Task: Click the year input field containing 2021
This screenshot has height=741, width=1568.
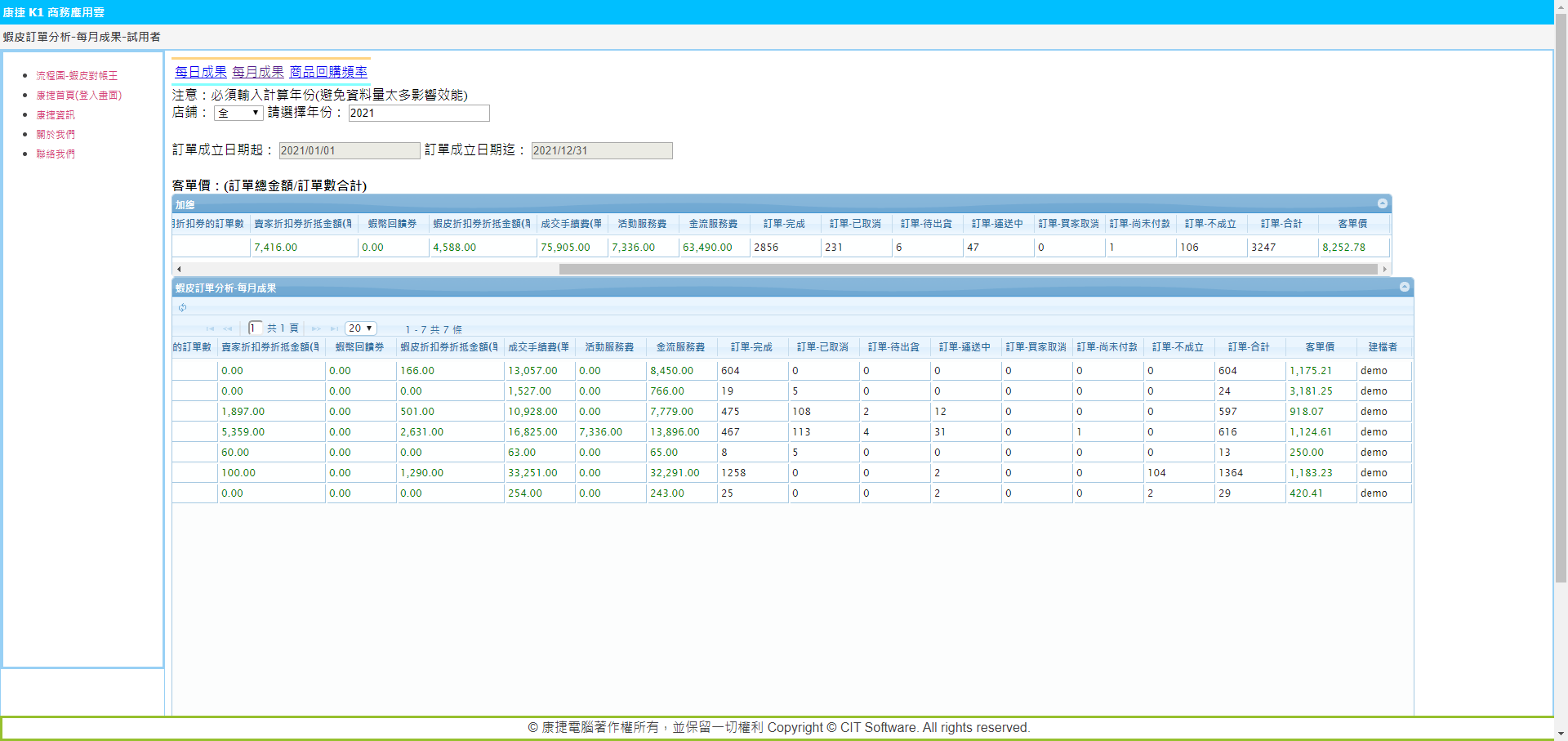Action: (x=418, y=113)
